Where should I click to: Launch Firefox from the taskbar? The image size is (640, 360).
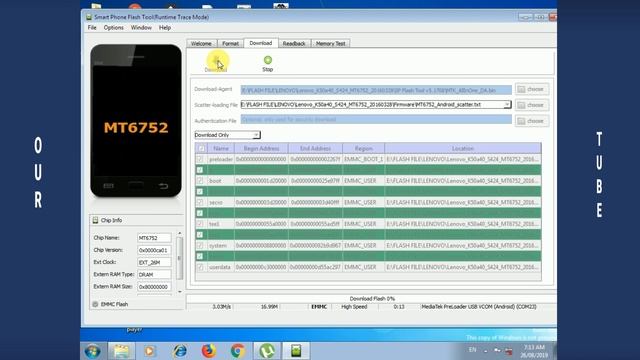point(209,351)
